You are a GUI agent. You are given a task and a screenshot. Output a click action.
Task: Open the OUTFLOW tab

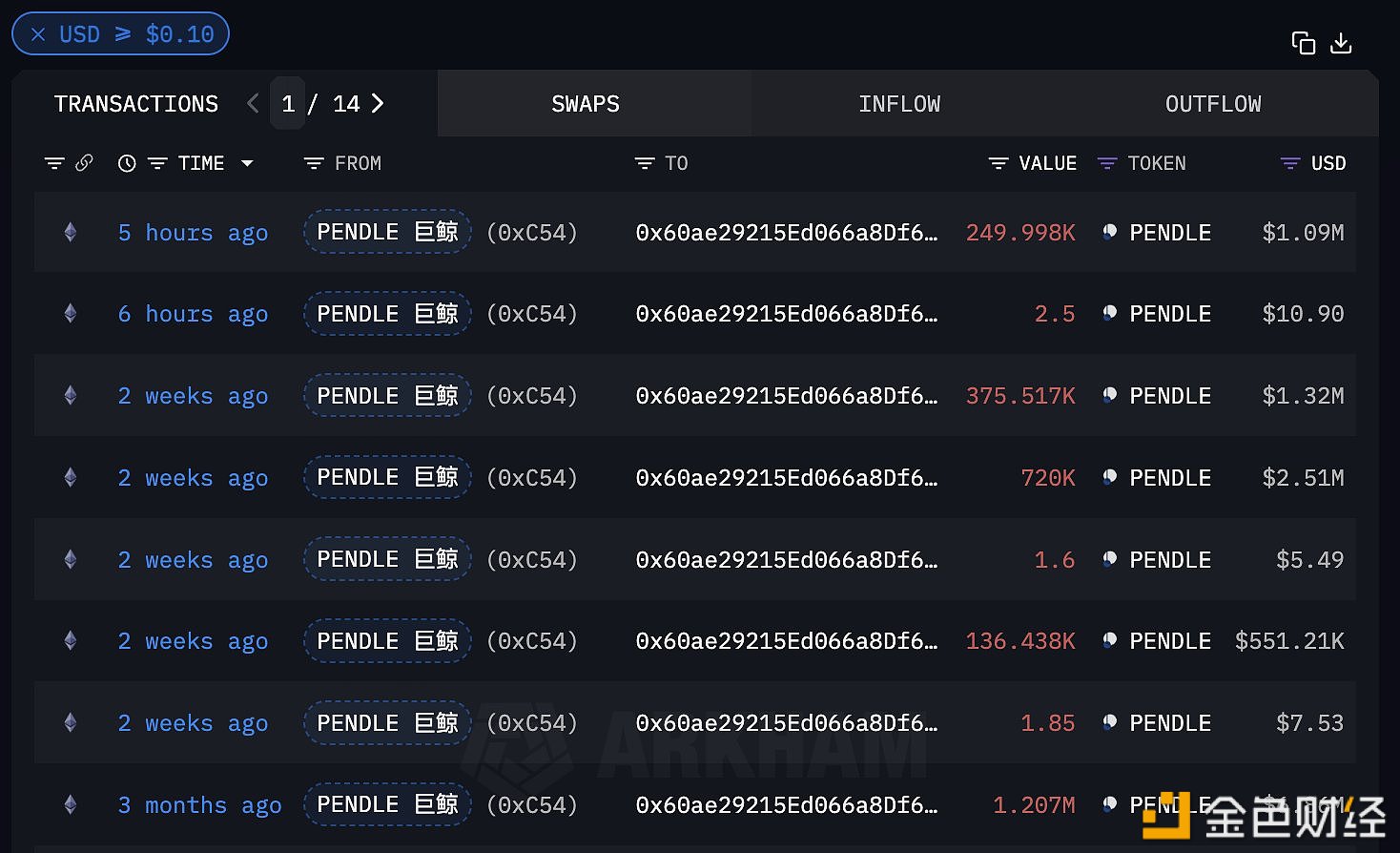click(1213, 103)
